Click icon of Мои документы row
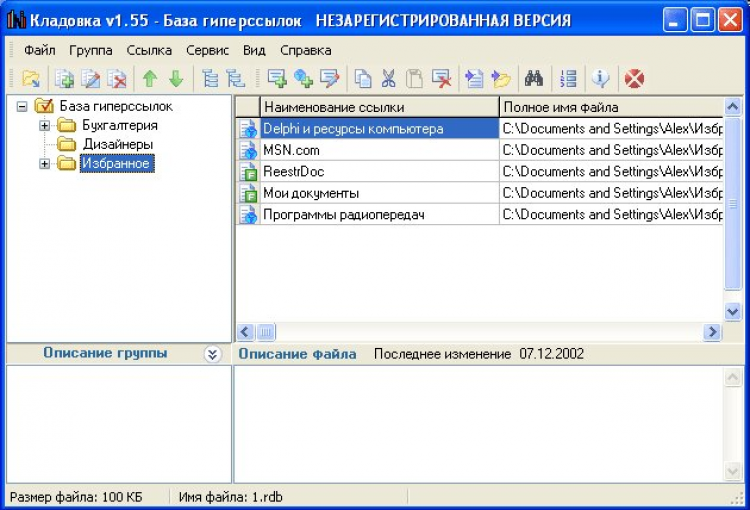Image resolution: width=750 pixels, height=510 pixels. click(x=248, y=193)
